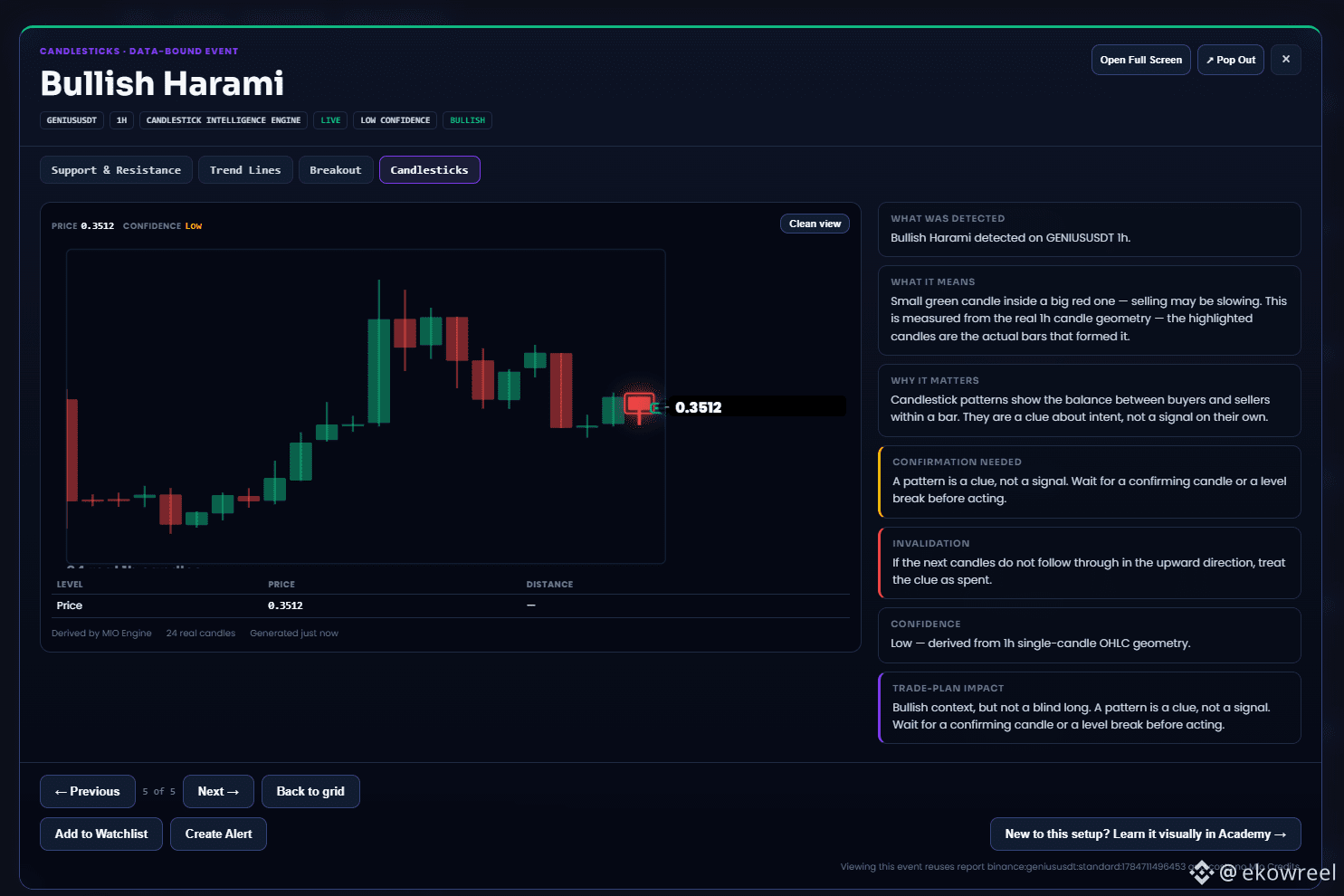This screenshot has width=1344, height=896.
Task: Switch to Trend Lines tab
Action: 245,170
